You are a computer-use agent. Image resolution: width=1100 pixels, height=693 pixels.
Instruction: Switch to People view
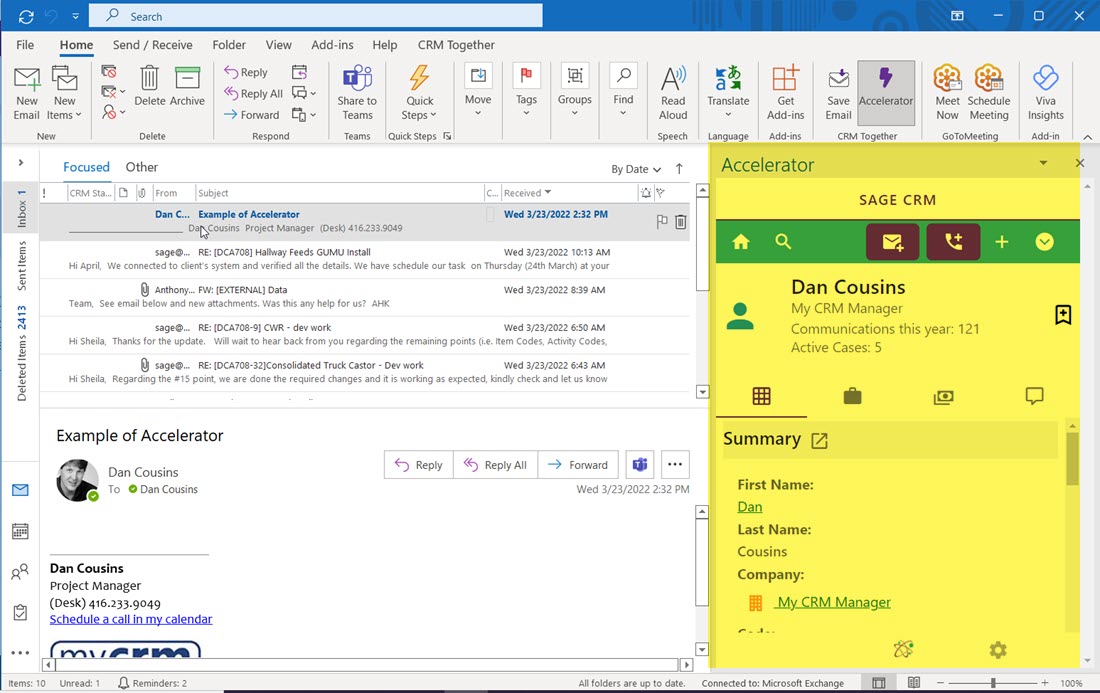[20, 572]
